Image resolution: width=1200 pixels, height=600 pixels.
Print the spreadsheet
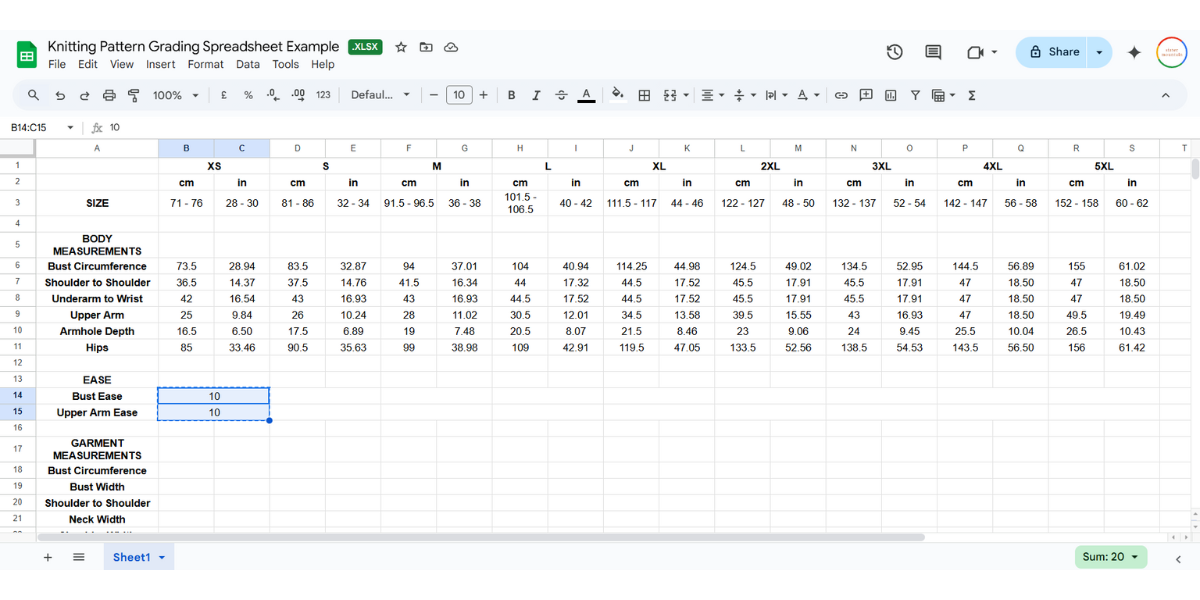(x=109, y=95)
